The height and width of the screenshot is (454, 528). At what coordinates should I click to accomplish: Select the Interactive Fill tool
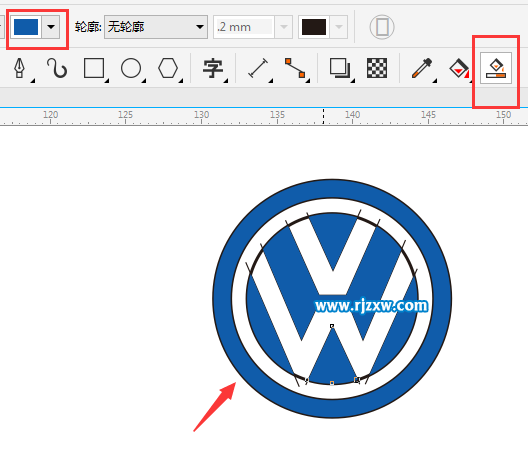pos(459,68)
